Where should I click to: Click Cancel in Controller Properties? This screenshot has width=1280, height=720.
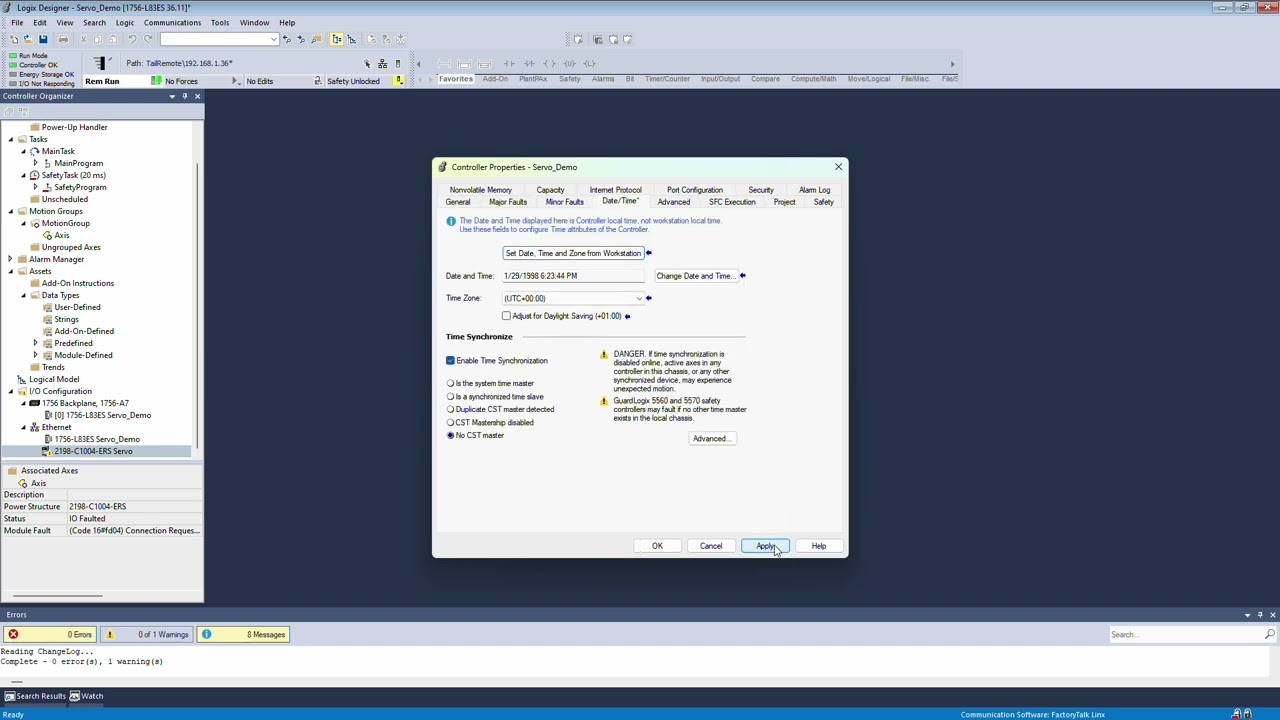(711, 546)
